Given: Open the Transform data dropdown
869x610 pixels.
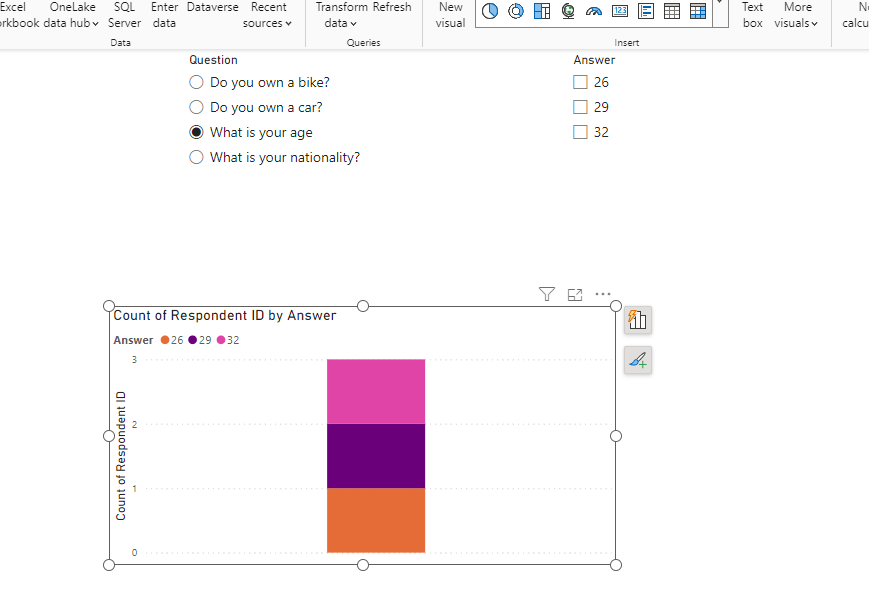Looking at the screenshot, I should click(341, 15).
